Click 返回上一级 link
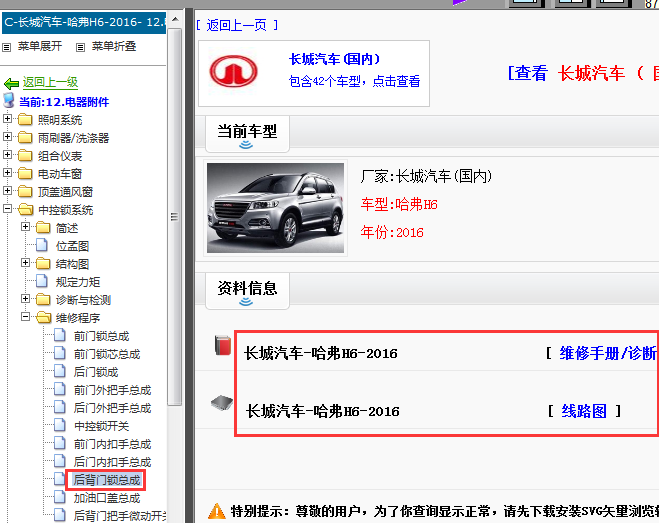Screen dimensions: 659x523 coord(50,82)
